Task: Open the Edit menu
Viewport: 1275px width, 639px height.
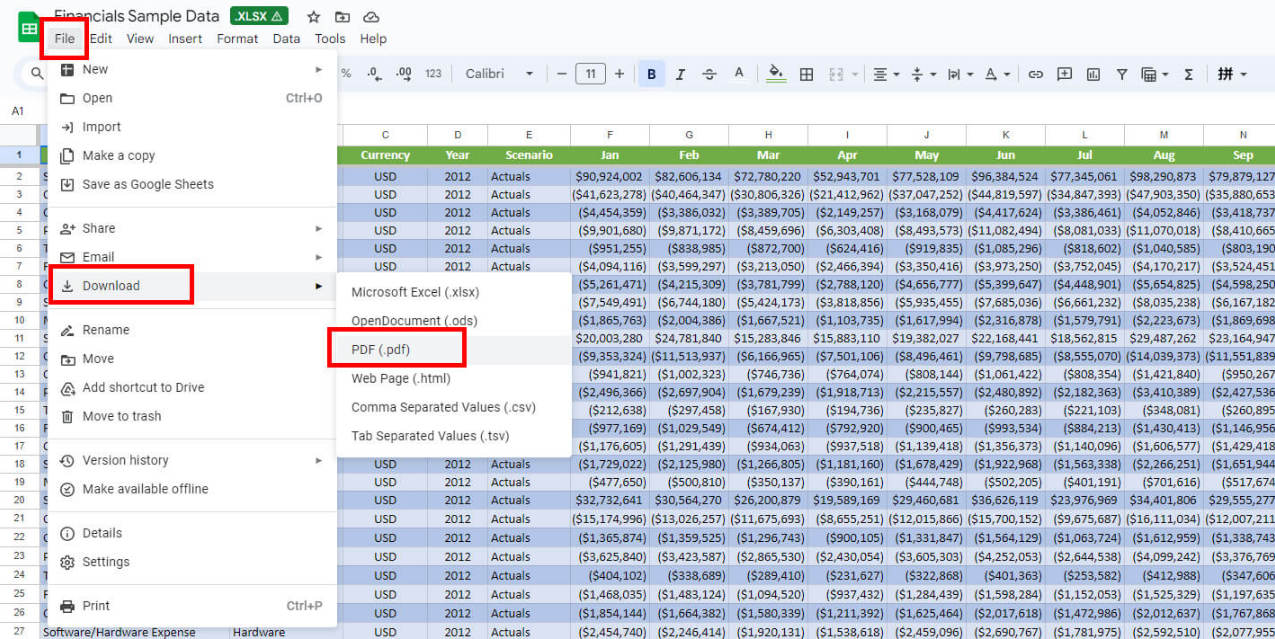Action: click(101, 39)
